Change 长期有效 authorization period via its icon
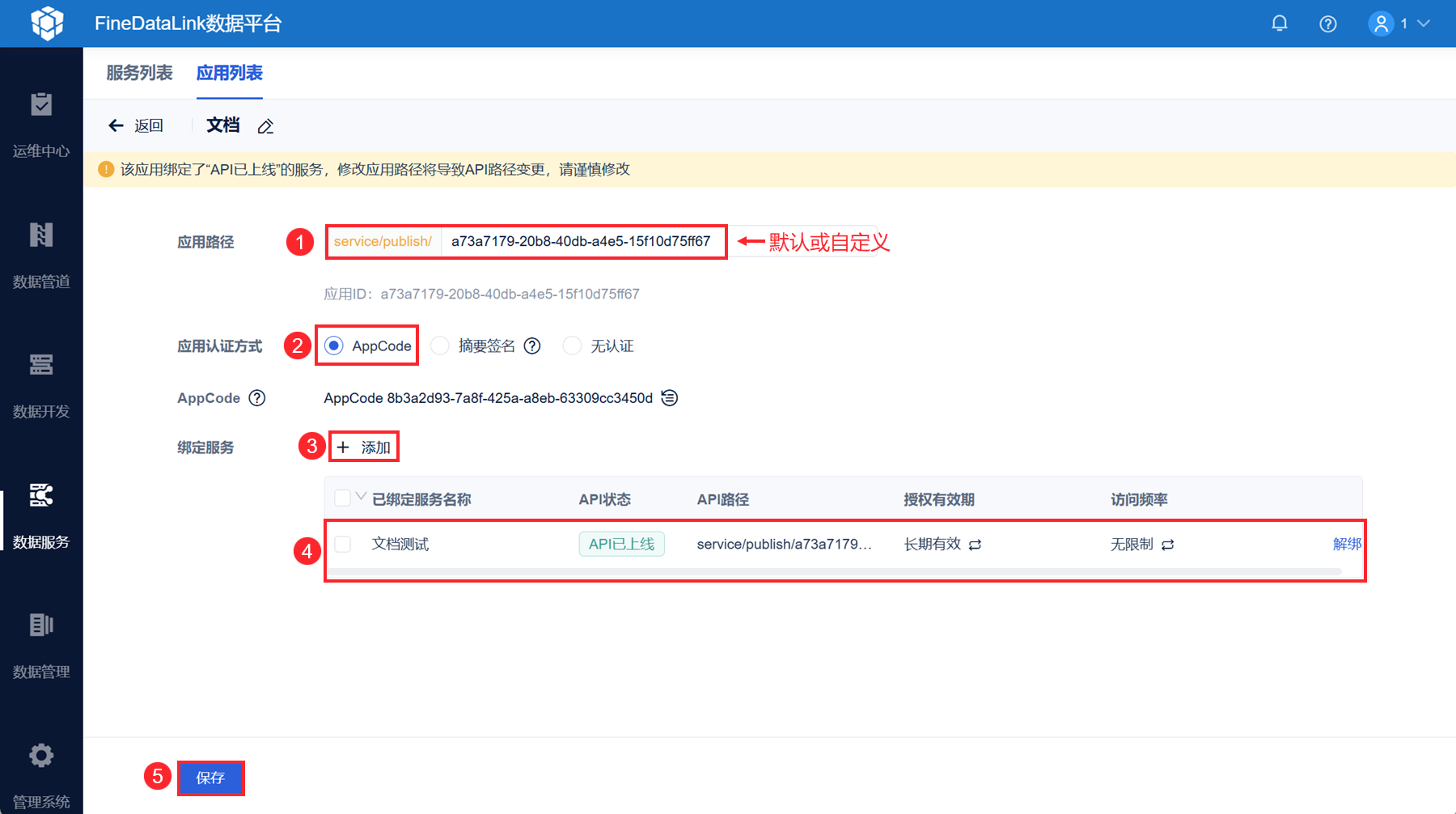 pyautogui.click(x=976, y=545)
